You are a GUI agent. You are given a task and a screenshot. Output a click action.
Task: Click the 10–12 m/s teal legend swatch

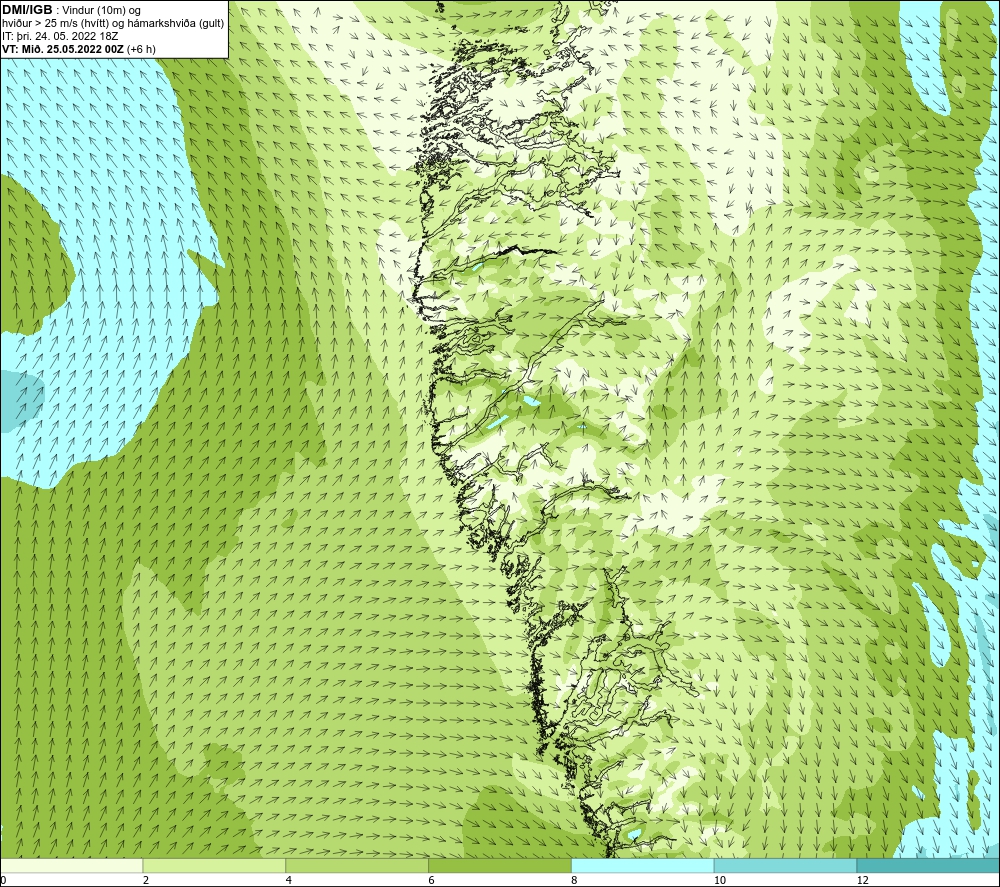tap(786, 865)
